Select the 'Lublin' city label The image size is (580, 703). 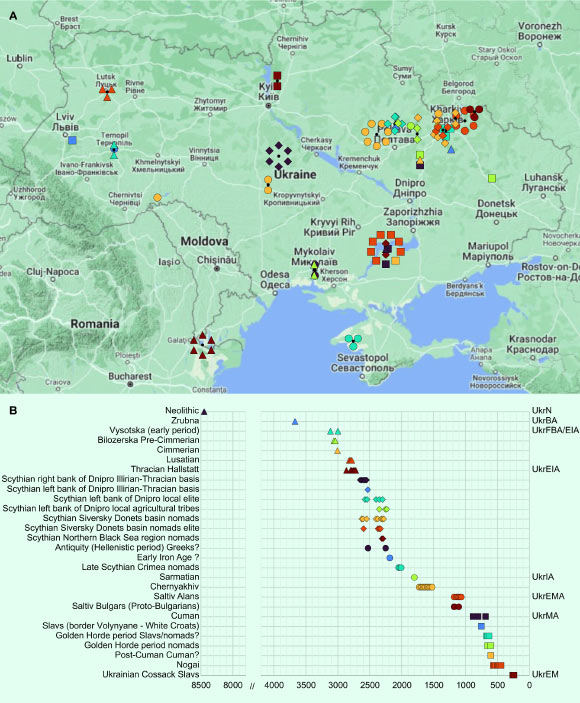(x=19, y=58)
